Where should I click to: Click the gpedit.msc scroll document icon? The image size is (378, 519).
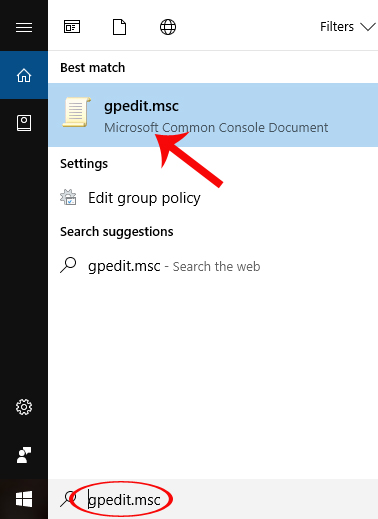[x=77, y=112]
